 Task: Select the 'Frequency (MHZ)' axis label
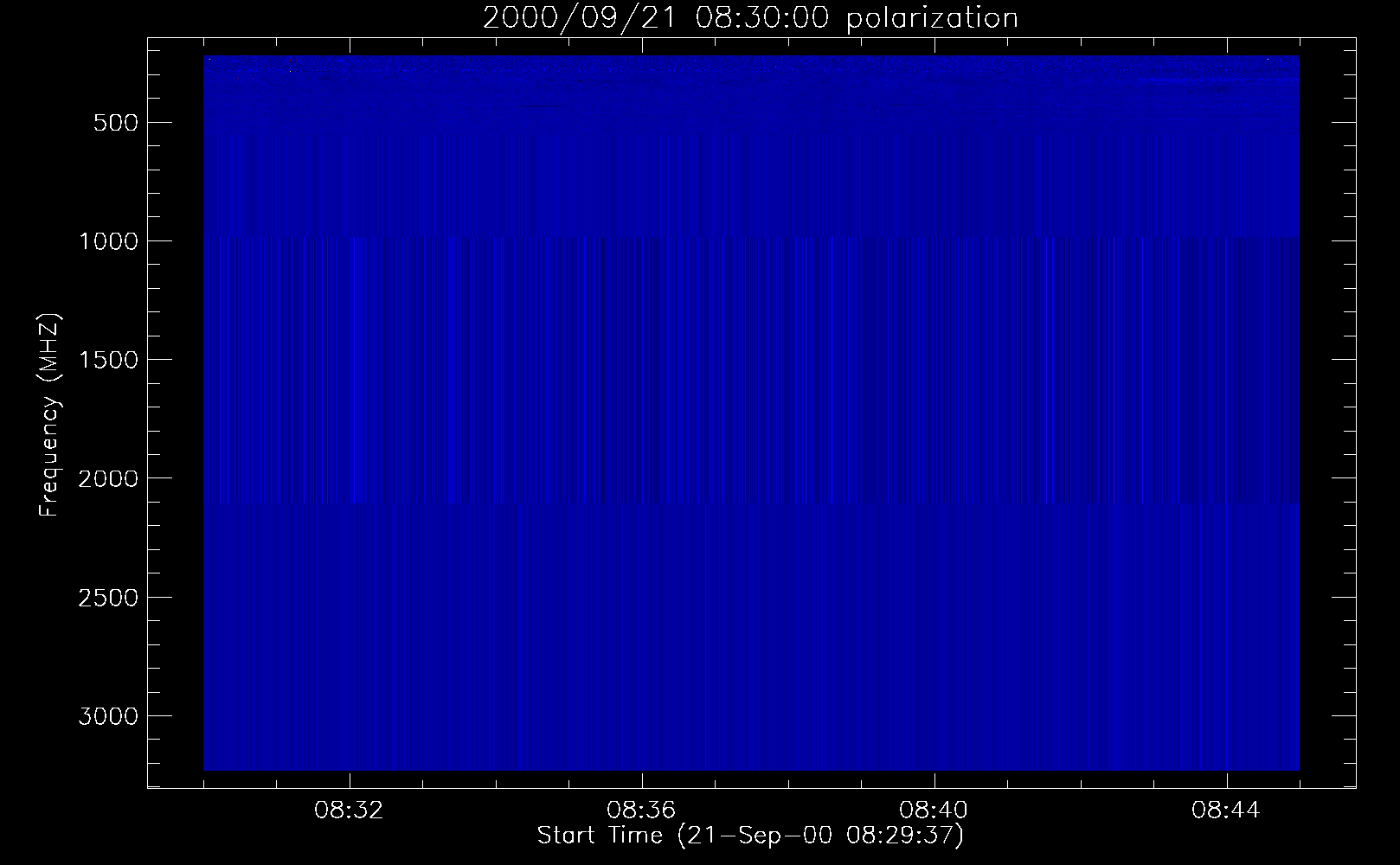(x=50, y=415)
